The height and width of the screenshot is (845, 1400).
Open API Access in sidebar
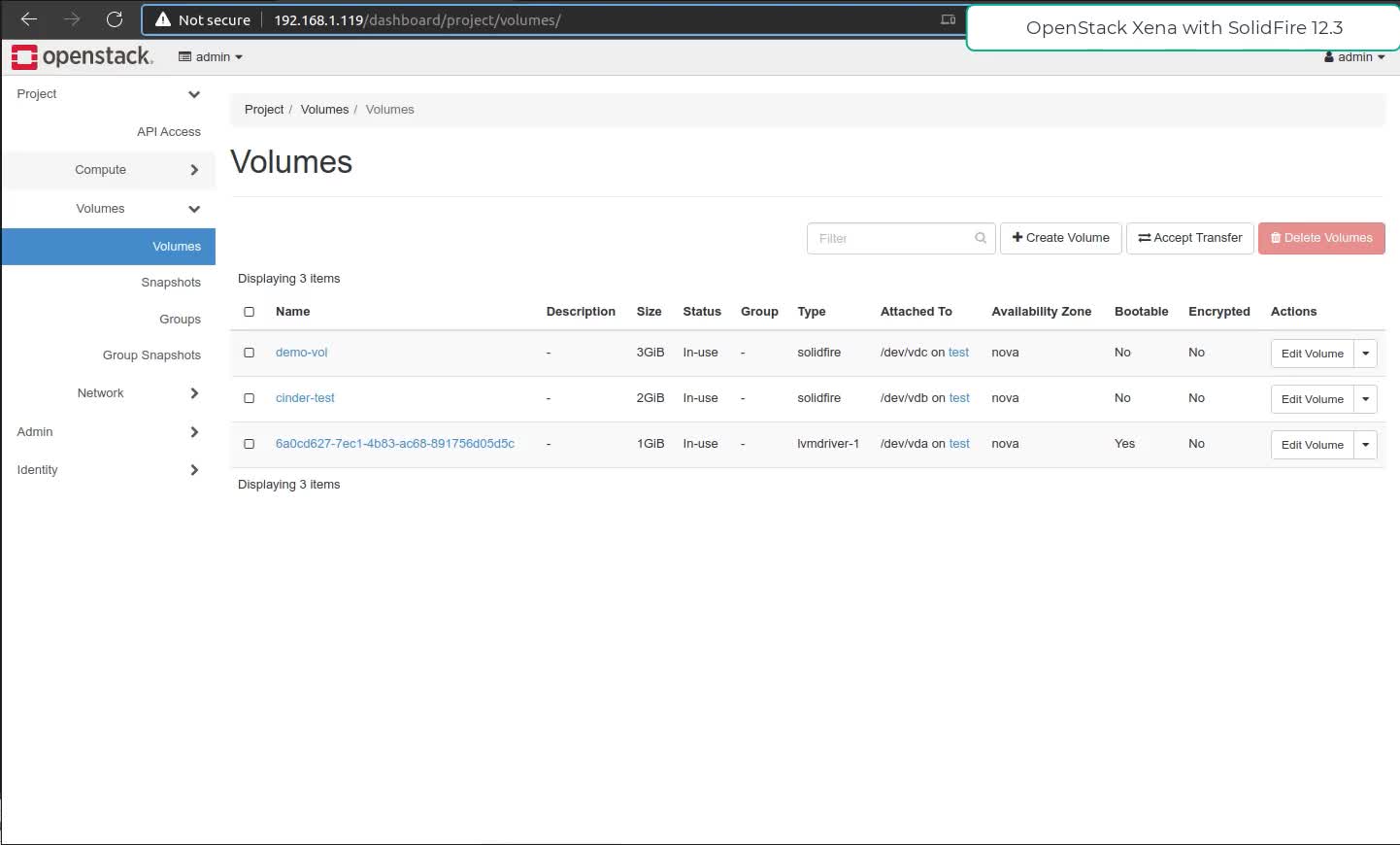[x=169, y=132]
